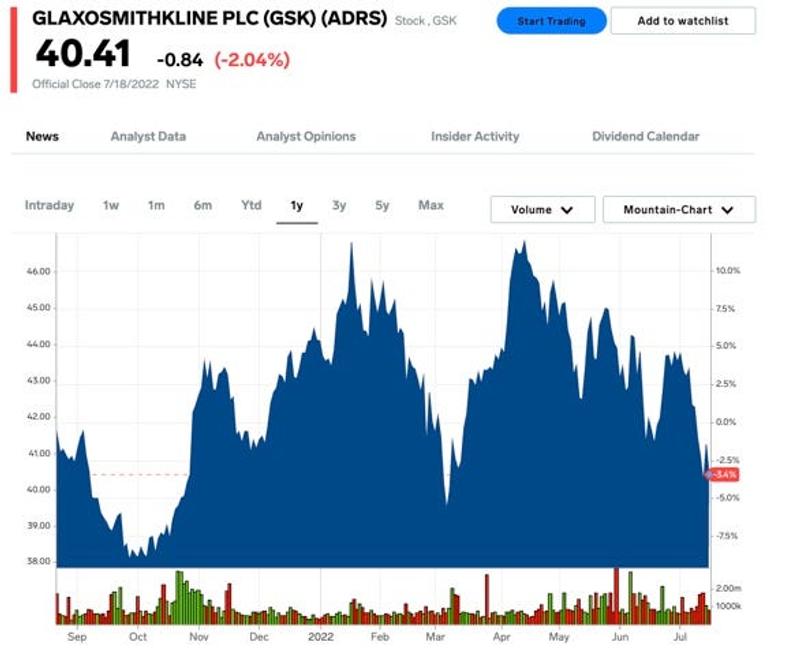Add GSK to watchlist
Screen dimensions: 800x672
[x=683, y=21]
